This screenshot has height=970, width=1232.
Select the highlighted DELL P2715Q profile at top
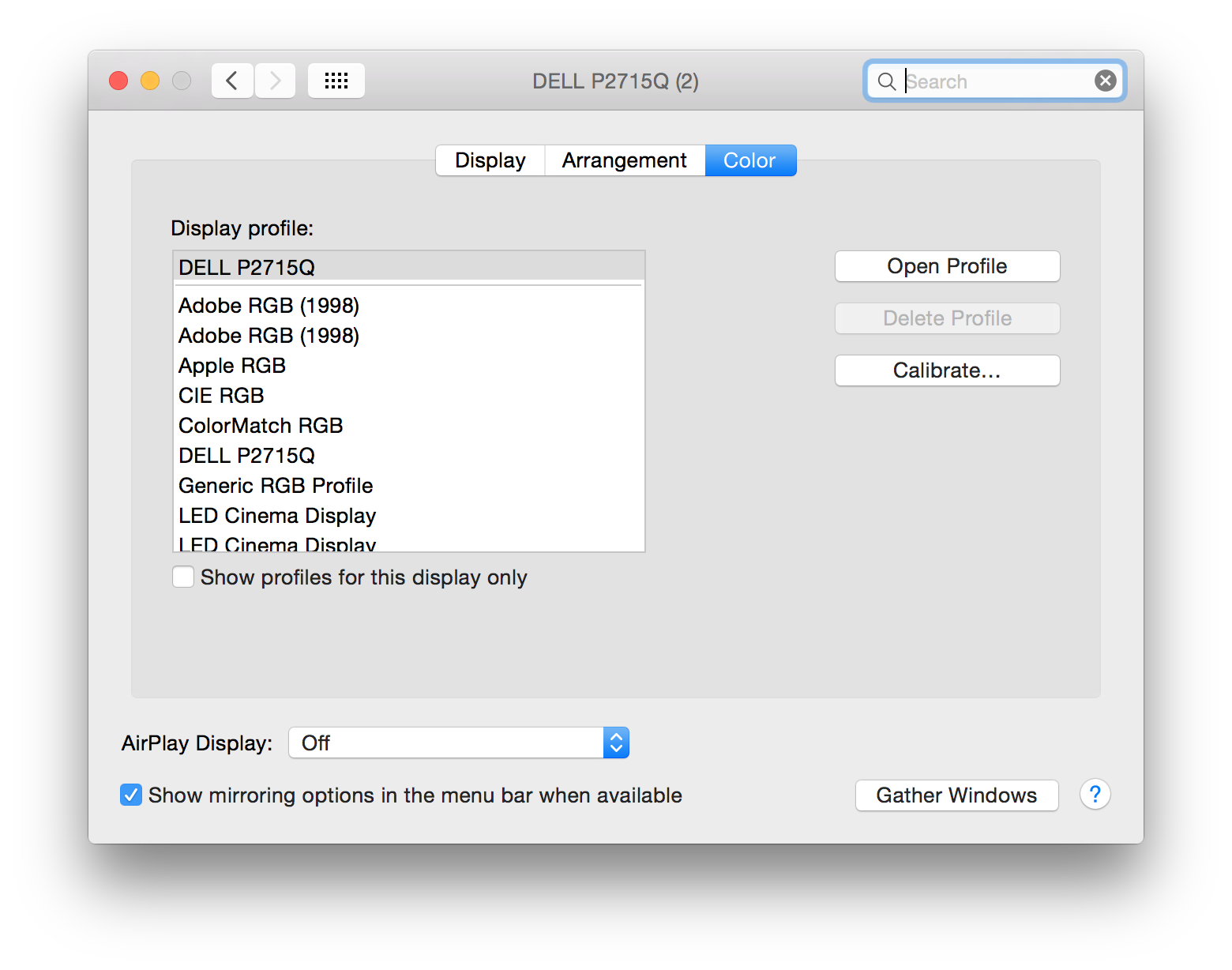(x=409, y=267)
